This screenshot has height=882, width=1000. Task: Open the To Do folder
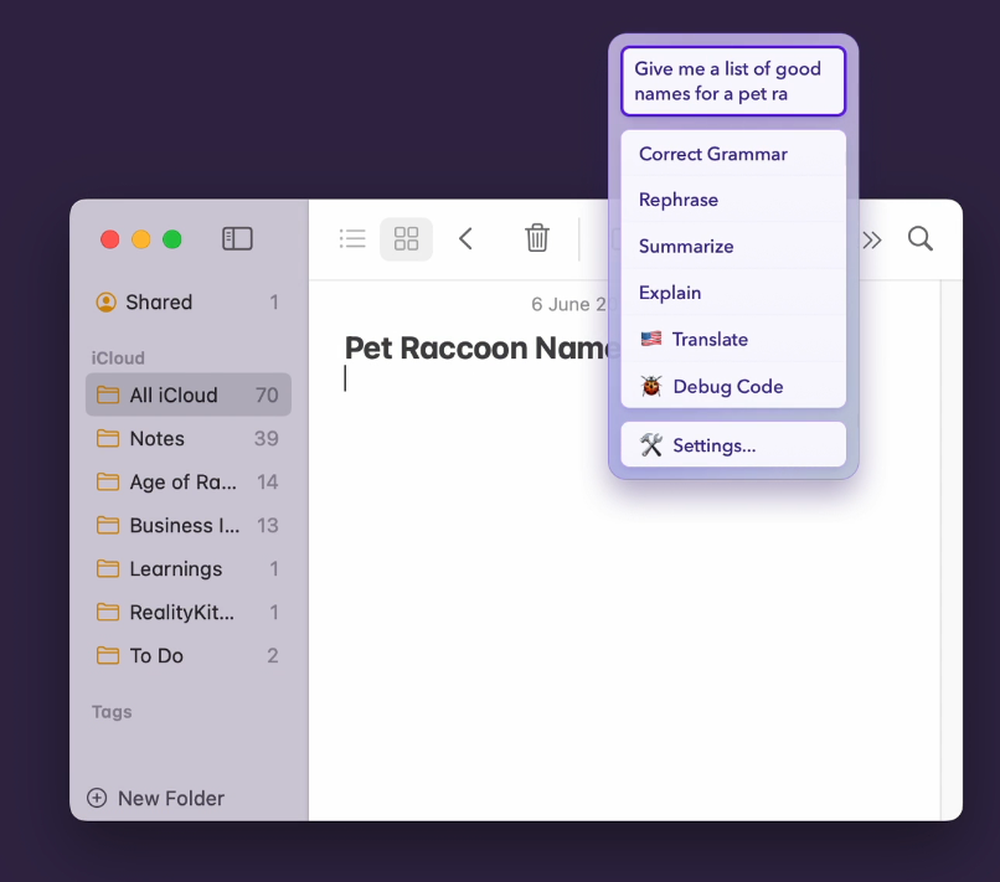(188, 656)
